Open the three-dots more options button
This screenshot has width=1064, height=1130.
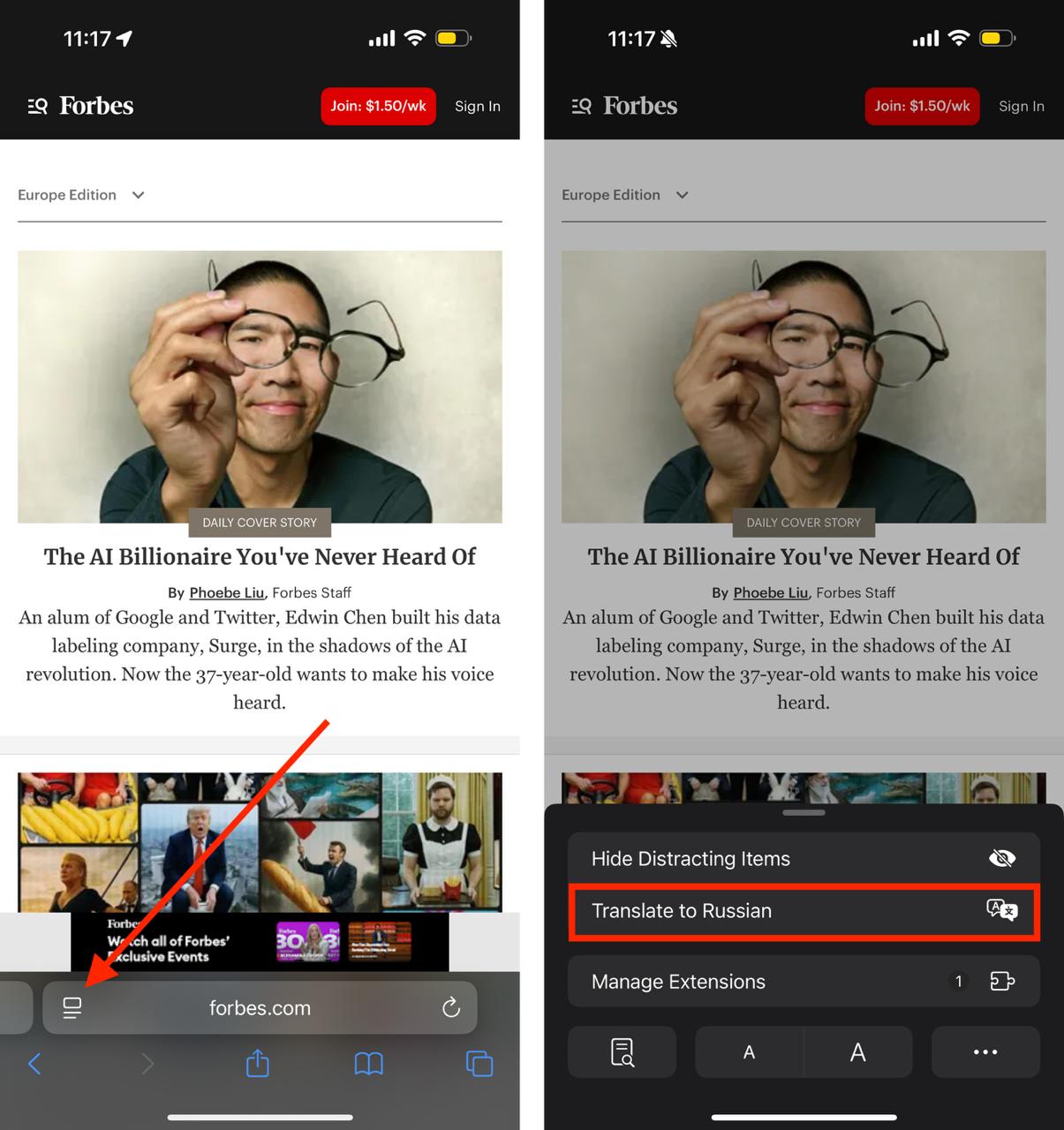click(x=985, y=1052)
